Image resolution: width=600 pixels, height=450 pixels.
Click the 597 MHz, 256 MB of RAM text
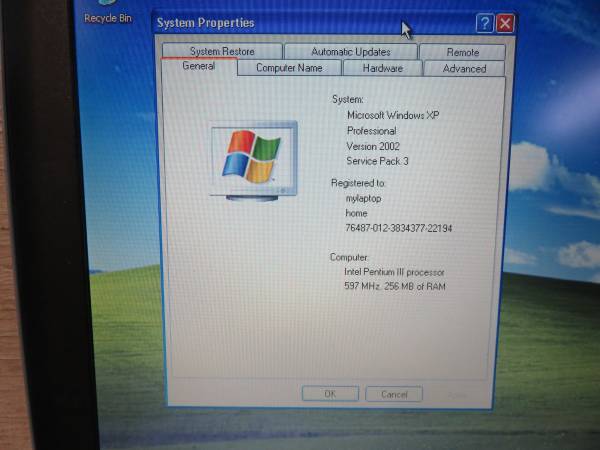[394, 287]
